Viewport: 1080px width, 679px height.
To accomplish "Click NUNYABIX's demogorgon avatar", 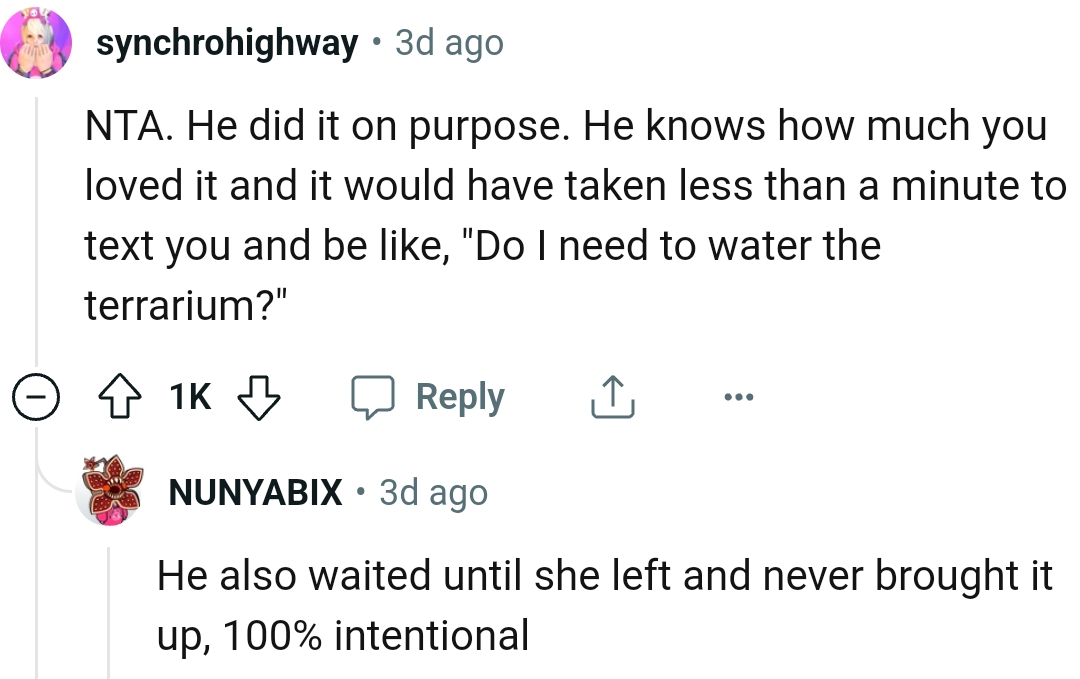I will 110,492.
